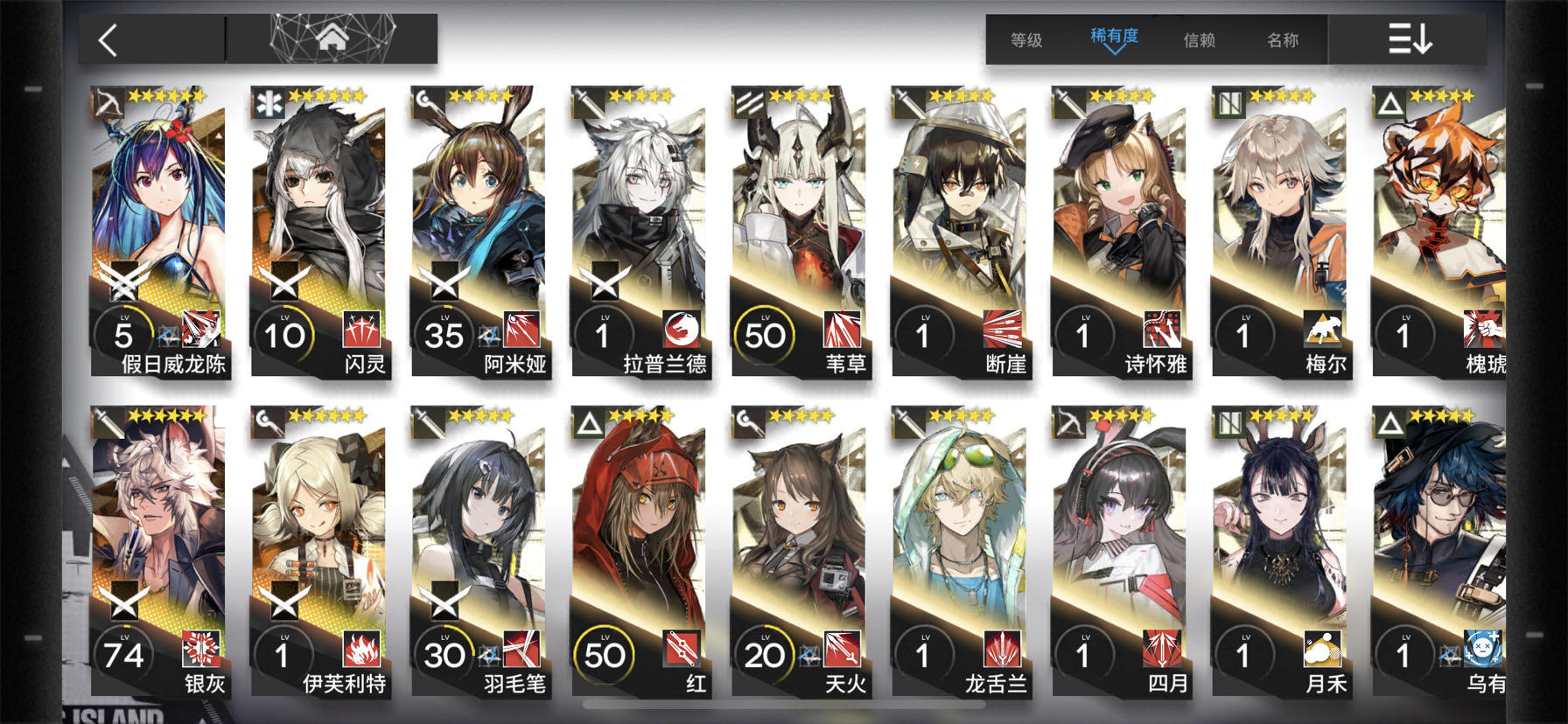Screen dimensions: 1568x724
Task: Click the medic class icon on 闪灵
Action: (x=269, y=103)
